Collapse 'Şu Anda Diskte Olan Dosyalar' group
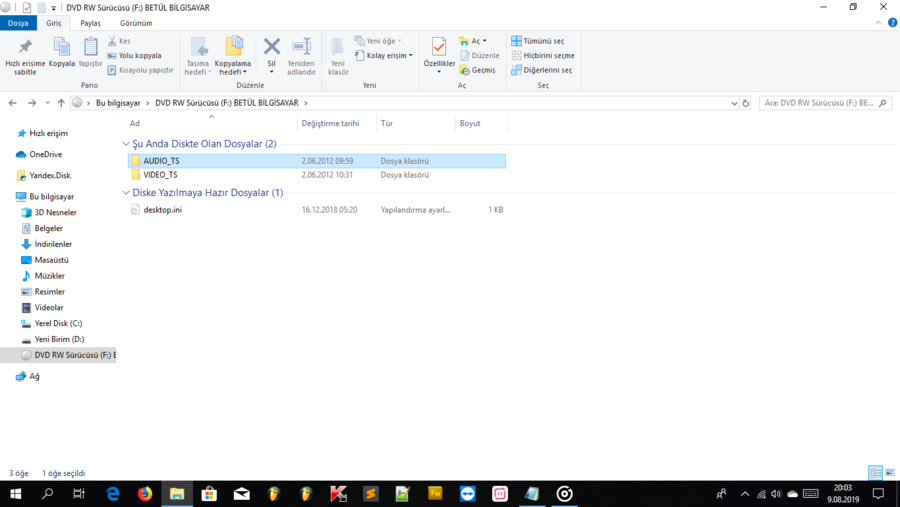This screenshot has height=507, width=900. tap(126, 144)
